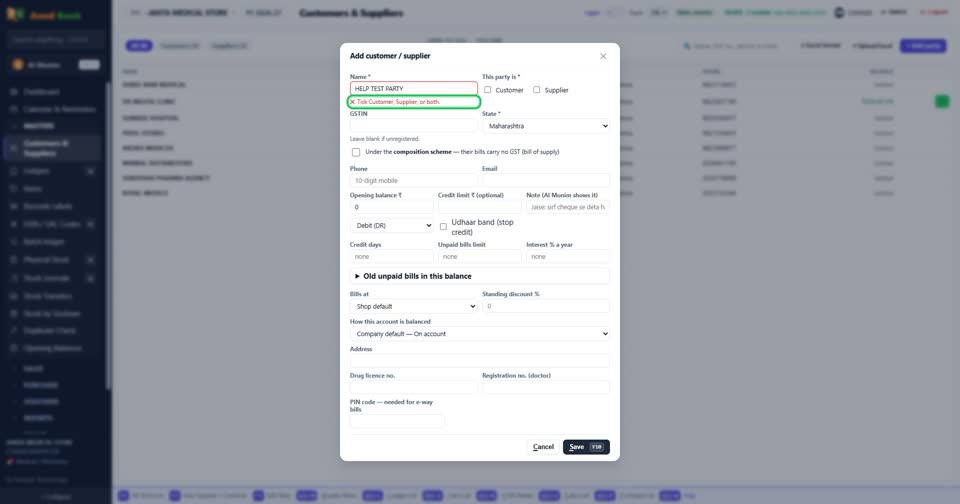Tick the Supplier checkbox
The height and width of the screenshot is (504, 960).
coord(536,90)
